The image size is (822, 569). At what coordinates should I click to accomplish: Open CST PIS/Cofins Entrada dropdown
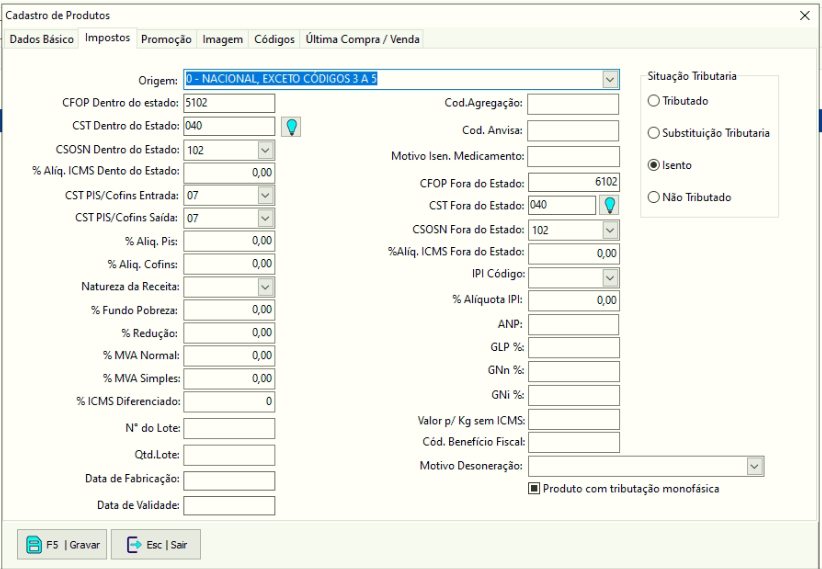265,195
